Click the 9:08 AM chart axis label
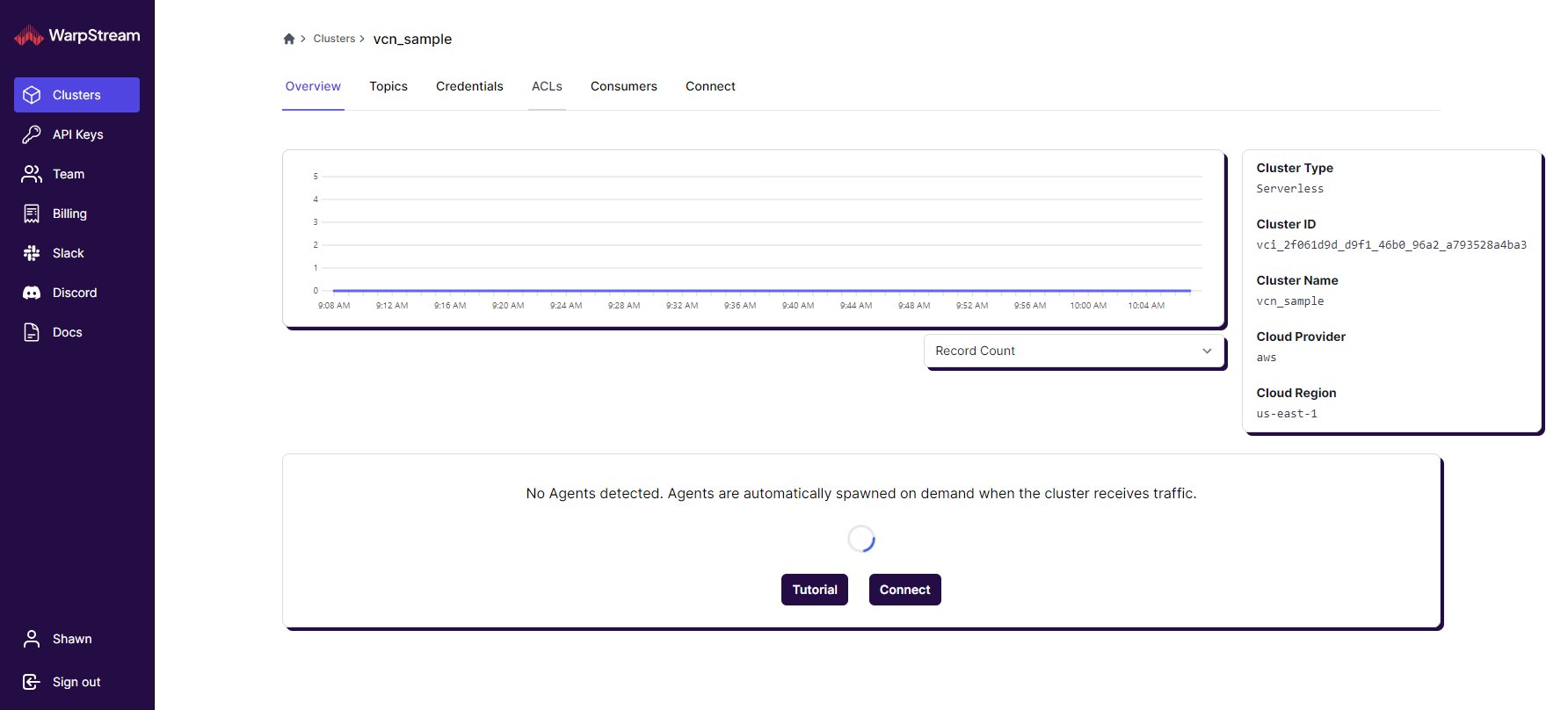The height and width of the screenshot is (710, 1568). pos(334,306)
